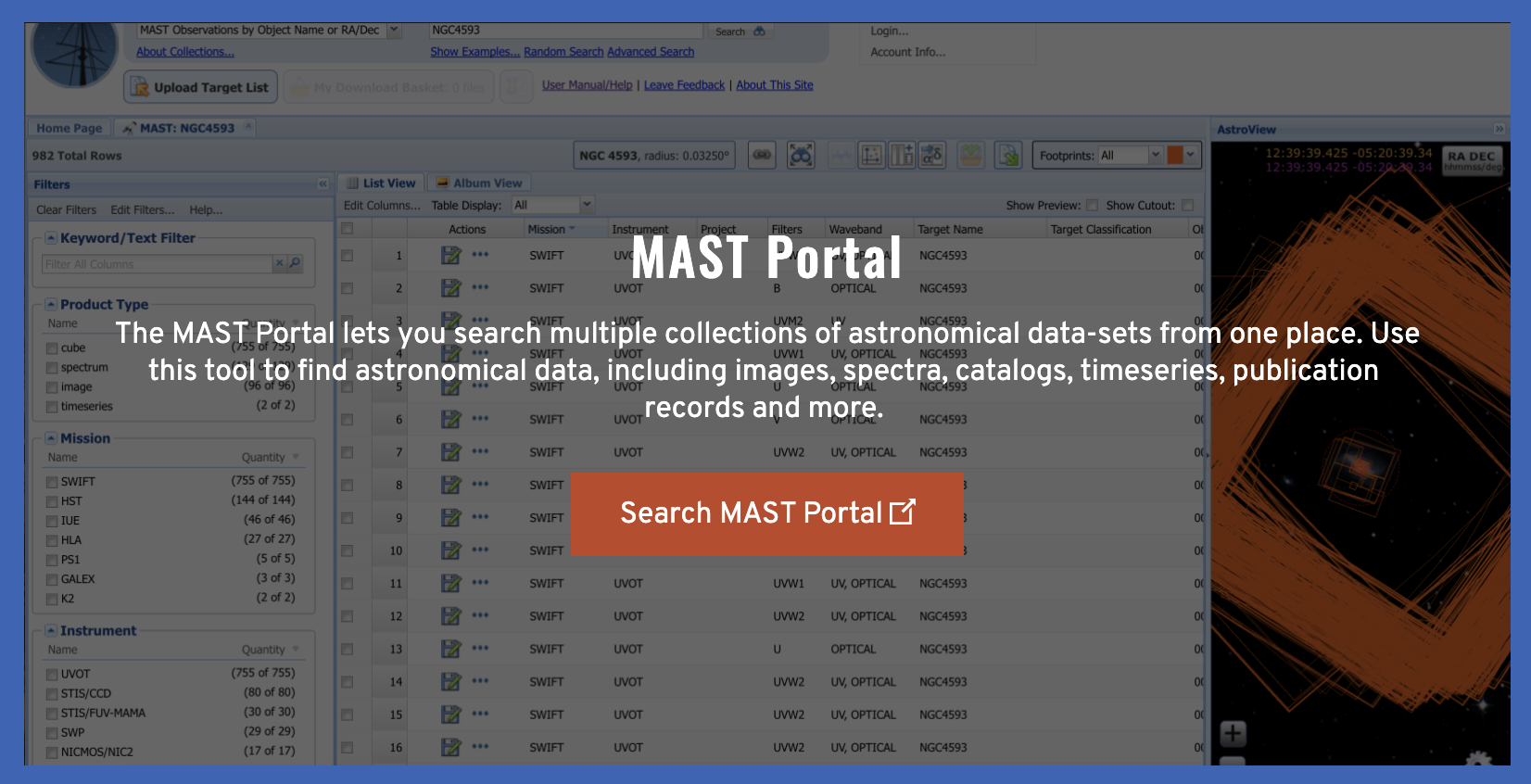Click the magnifier icon in keyword filter
1531x784 pixels.
coord(295,264)
